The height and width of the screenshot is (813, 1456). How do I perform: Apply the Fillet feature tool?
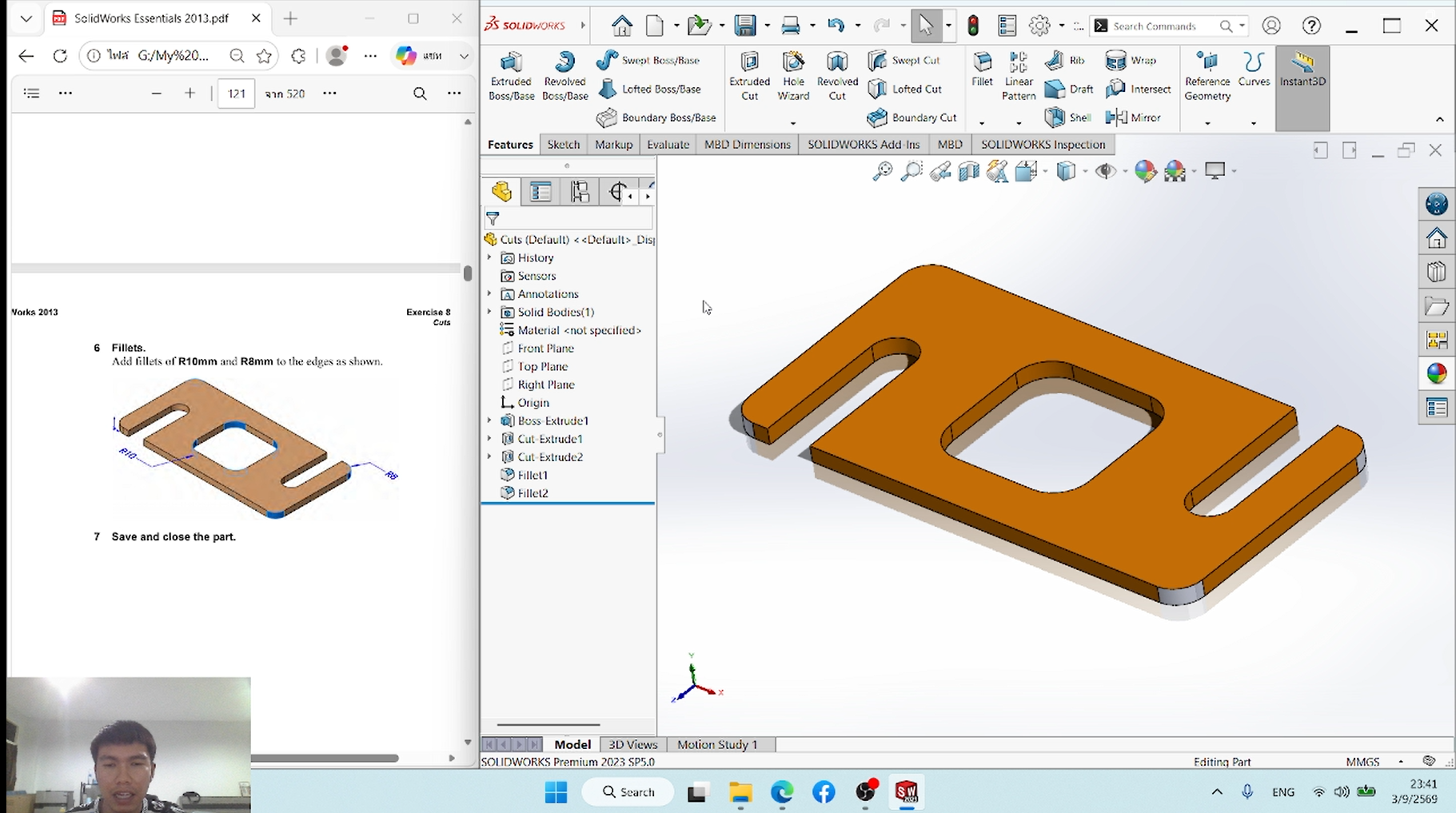coord(982,69)
